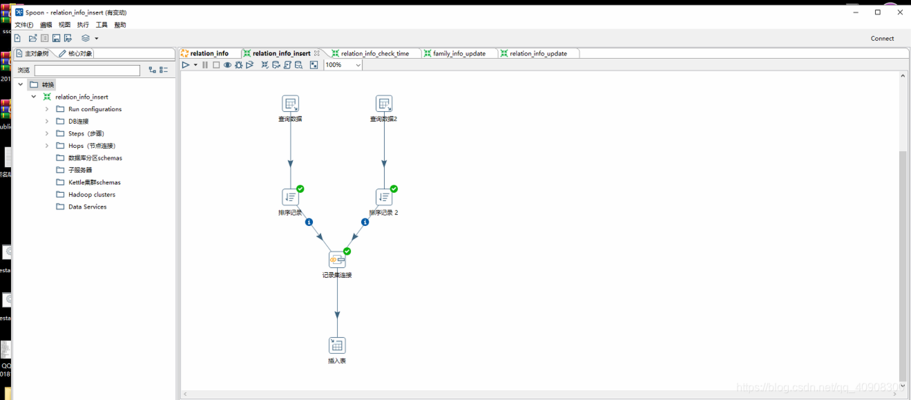Save the current transformation file
Viewport: 911px width, 400px height.
pos(56,38)
